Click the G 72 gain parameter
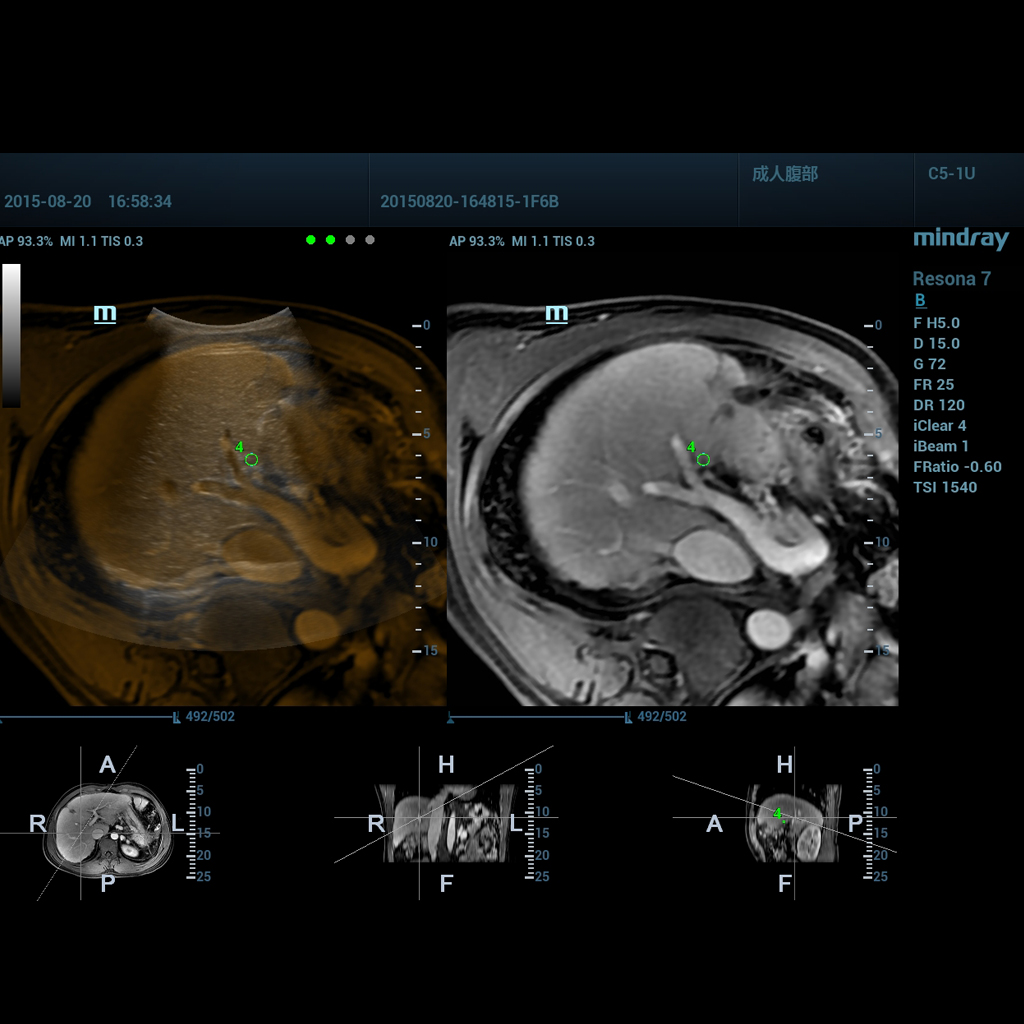The image size is (1024, 1024). click(929, 364)
